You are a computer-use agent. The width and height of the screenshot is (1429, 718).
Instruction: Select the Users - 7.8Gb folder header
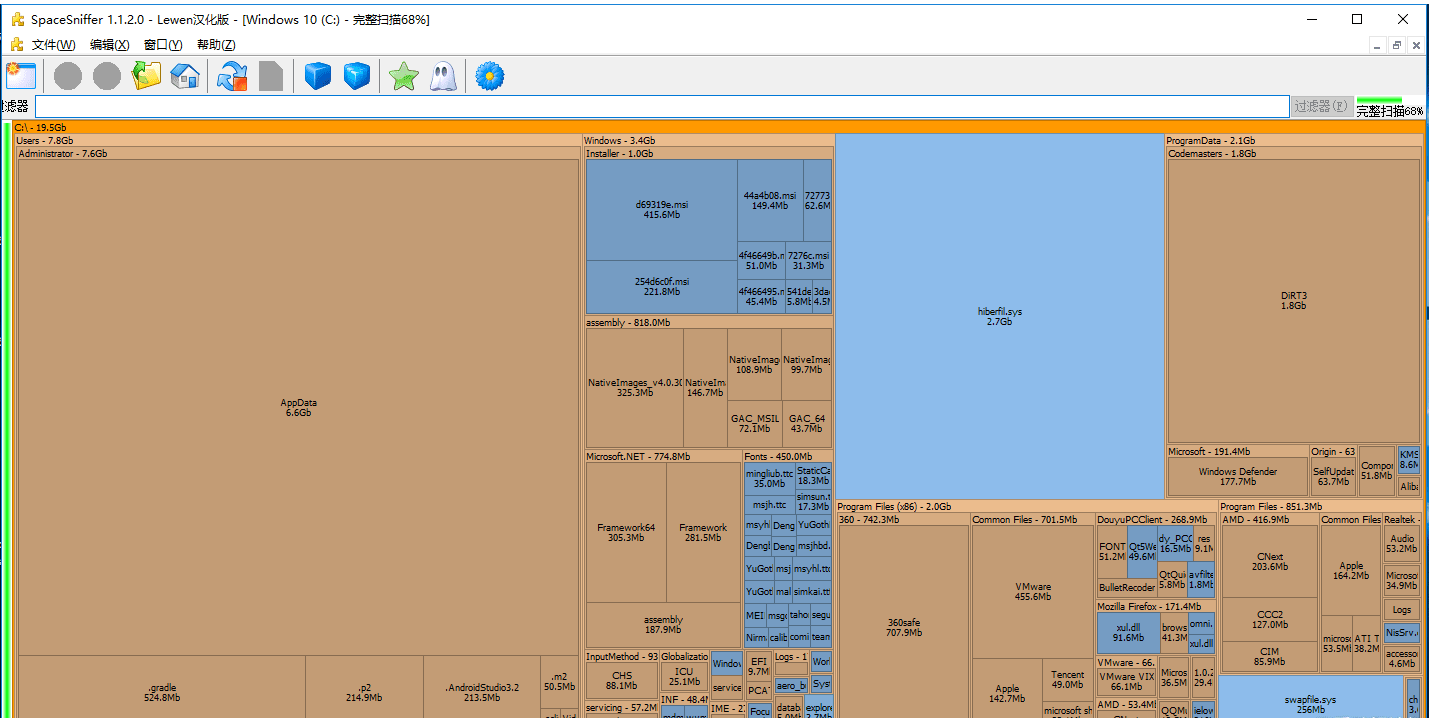click(298, 141)
